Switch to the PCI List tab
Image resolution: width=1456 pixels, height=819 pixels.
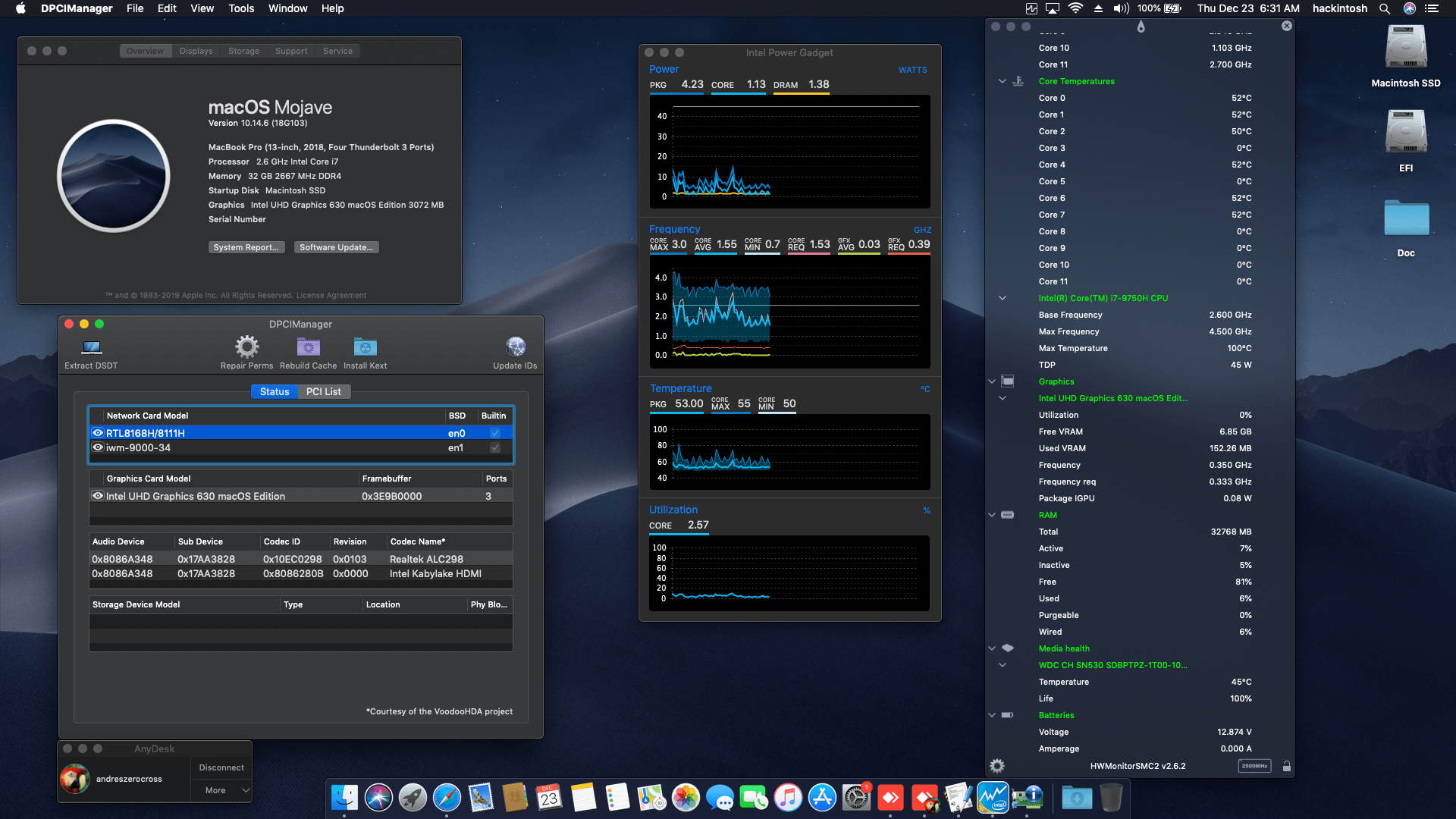coord(324,391)
